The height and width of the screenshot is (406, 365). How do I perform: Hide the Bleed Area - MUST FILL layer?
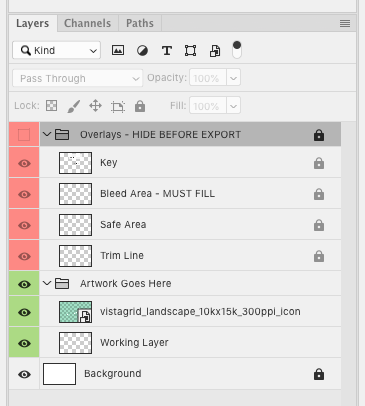[24, 194]
